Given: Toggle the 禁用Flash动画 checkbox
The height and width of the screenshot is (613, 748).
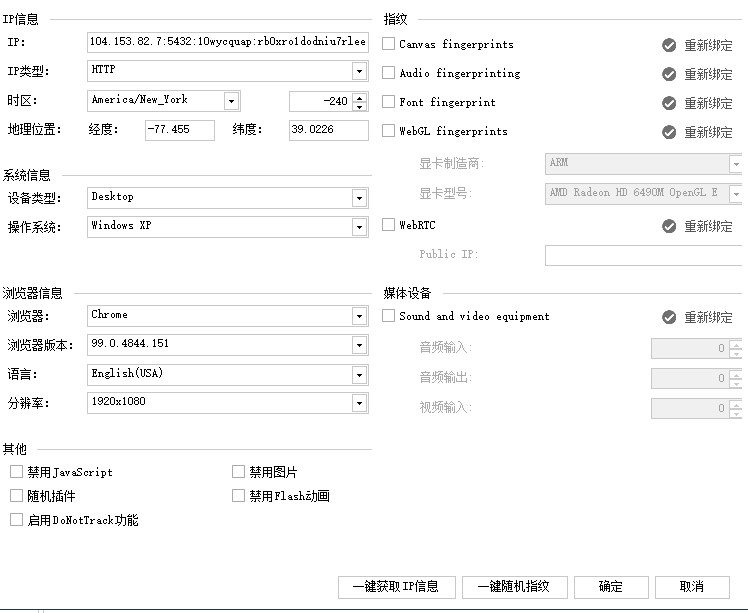Looking at the screenshot, I should (x=238, y=496).
